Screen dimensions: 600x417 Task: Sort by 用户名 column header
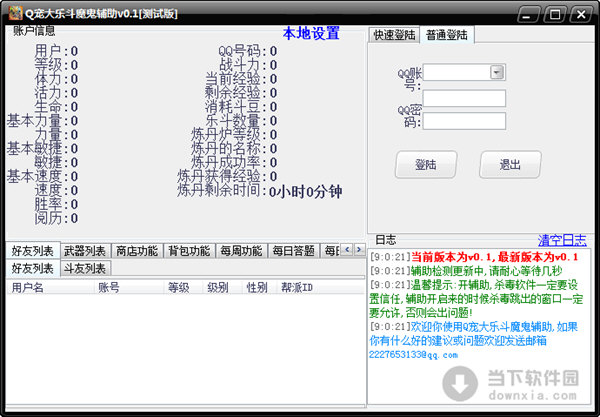coord(51,288)
